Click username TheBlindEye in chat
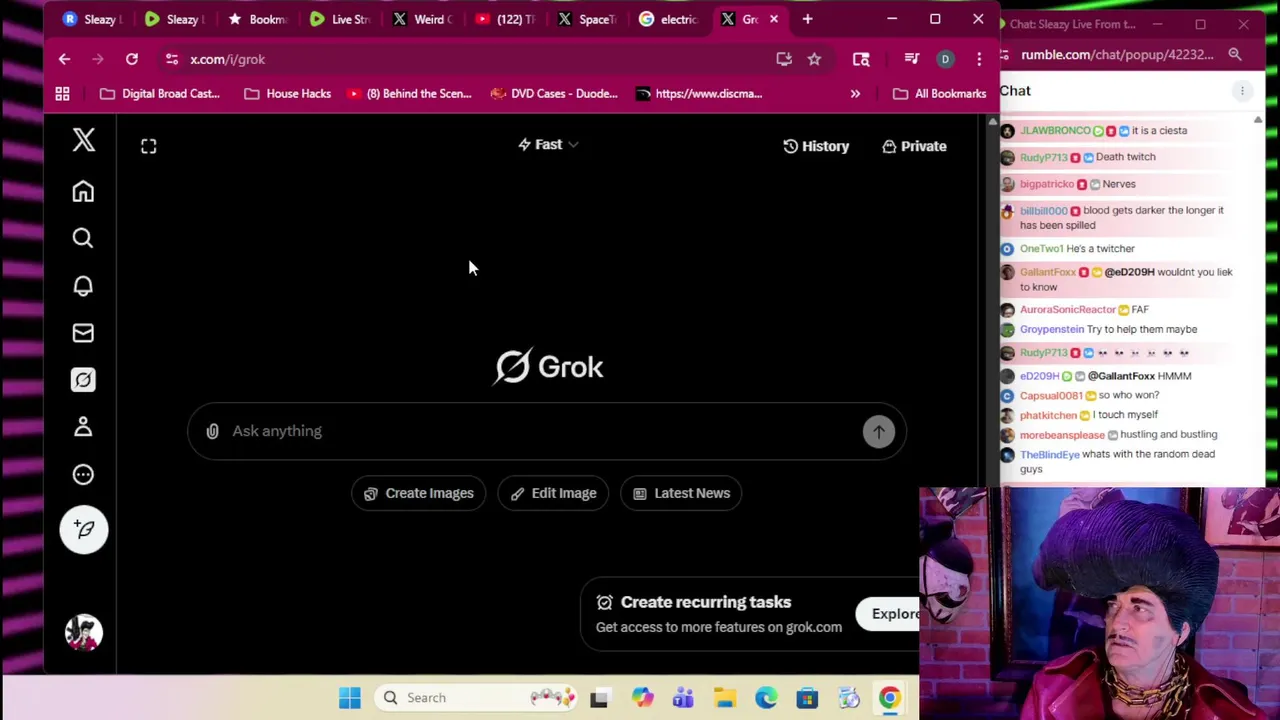This screenshot has height=720, width=1280. 1049,454
